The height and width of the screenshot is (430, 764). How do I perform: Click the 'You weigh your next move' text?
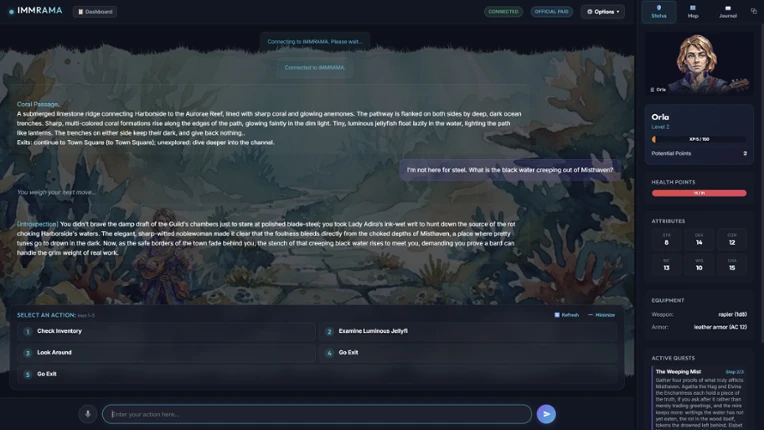57,192
